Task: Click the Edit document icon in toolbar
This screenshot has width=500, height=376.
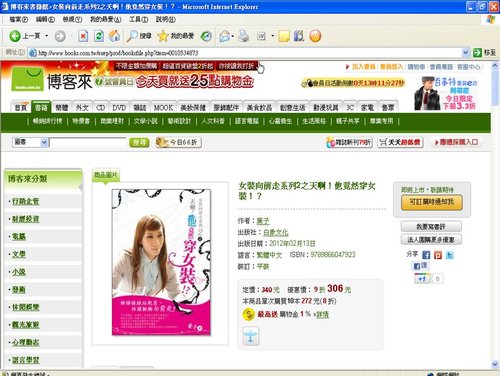Action: pyautogui.click(x=261, y=36)
